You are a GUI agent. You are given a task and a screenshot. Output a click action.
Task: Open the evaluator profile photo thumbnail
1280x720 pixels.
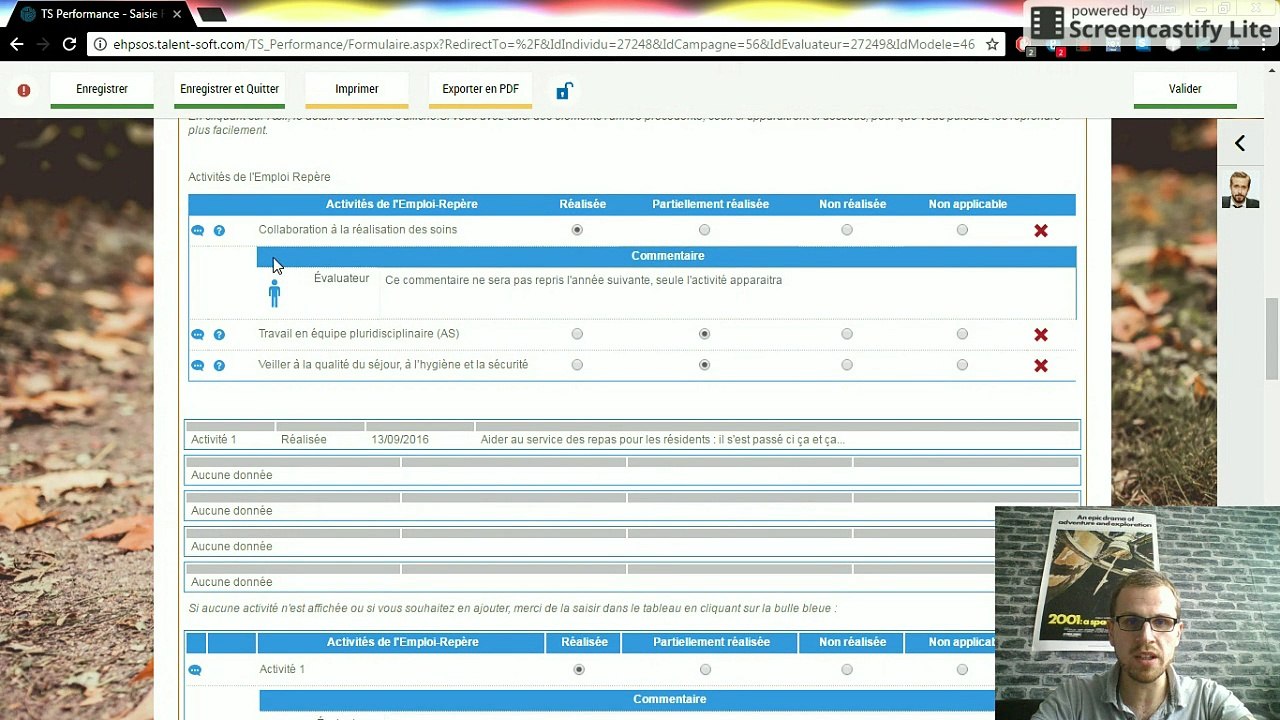tap(1240, 190)
